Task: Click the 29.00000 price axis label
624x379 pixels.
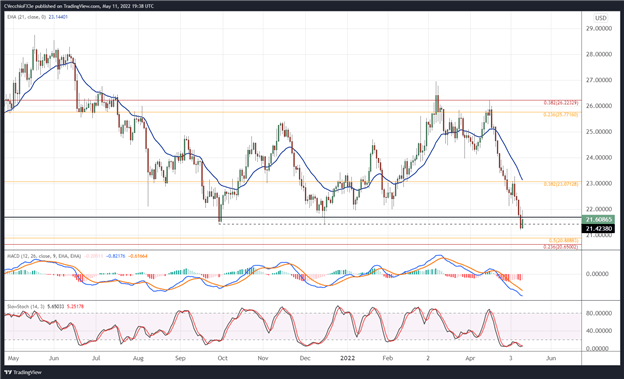Action: coord(599,28)
